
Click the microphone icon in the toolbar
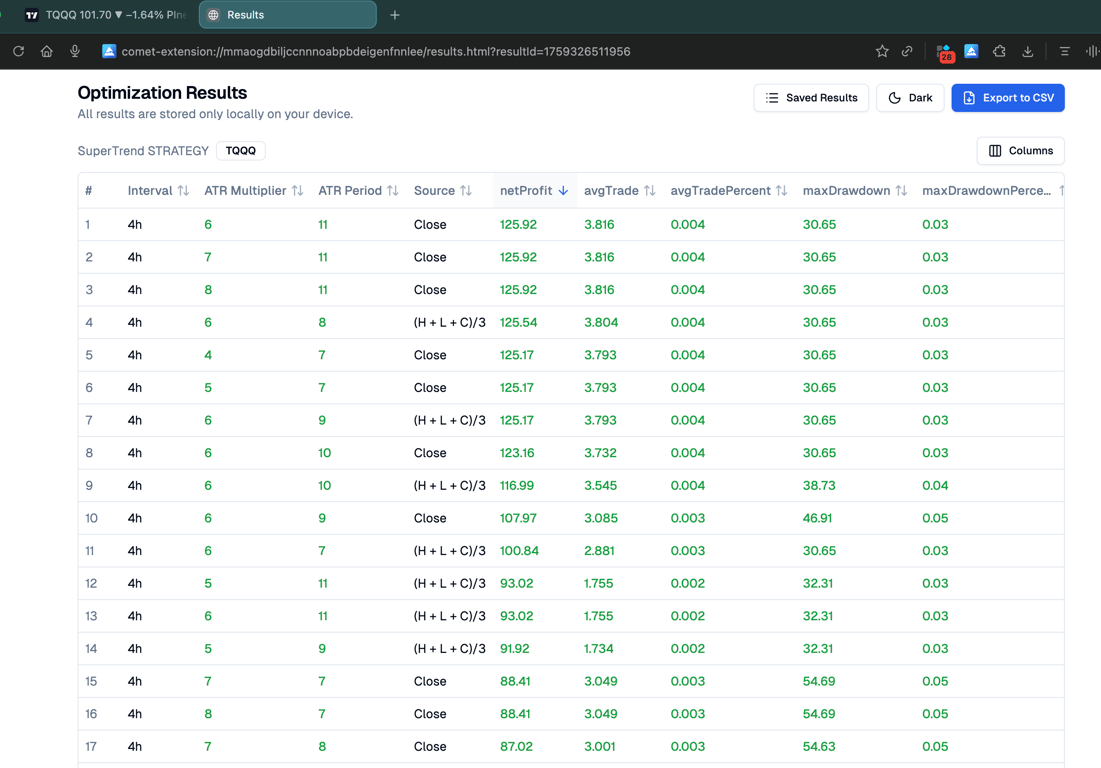tap(75, 51)
